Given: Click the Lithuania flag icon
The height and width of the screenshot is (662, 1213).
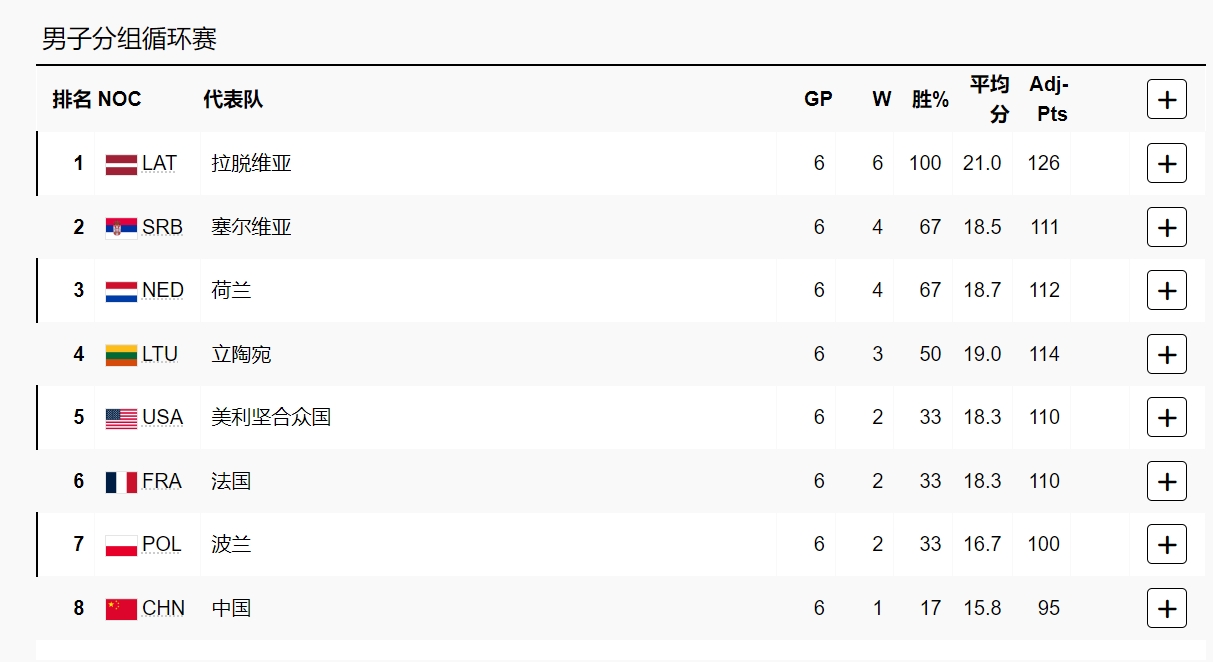Looking at the screenshot, I should tap(121, 355).
